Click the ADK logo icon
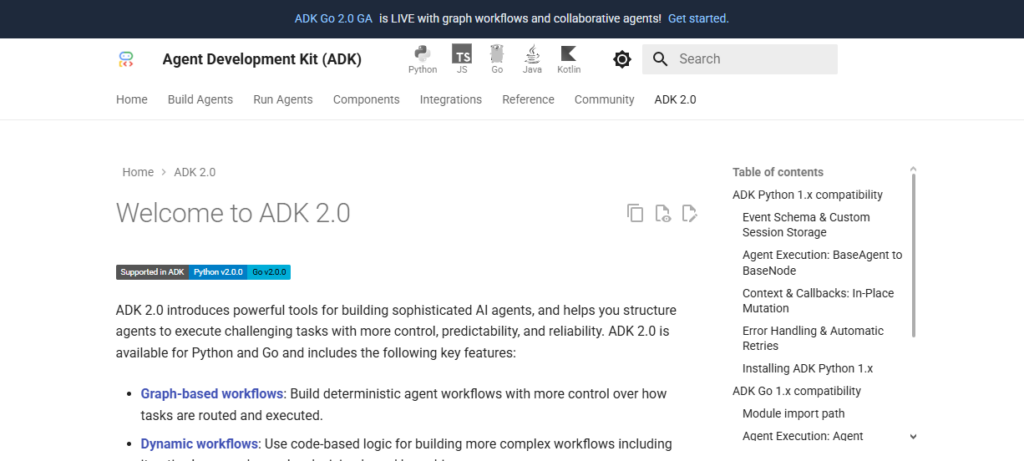The image size is (1024, 461). [126, 59]
